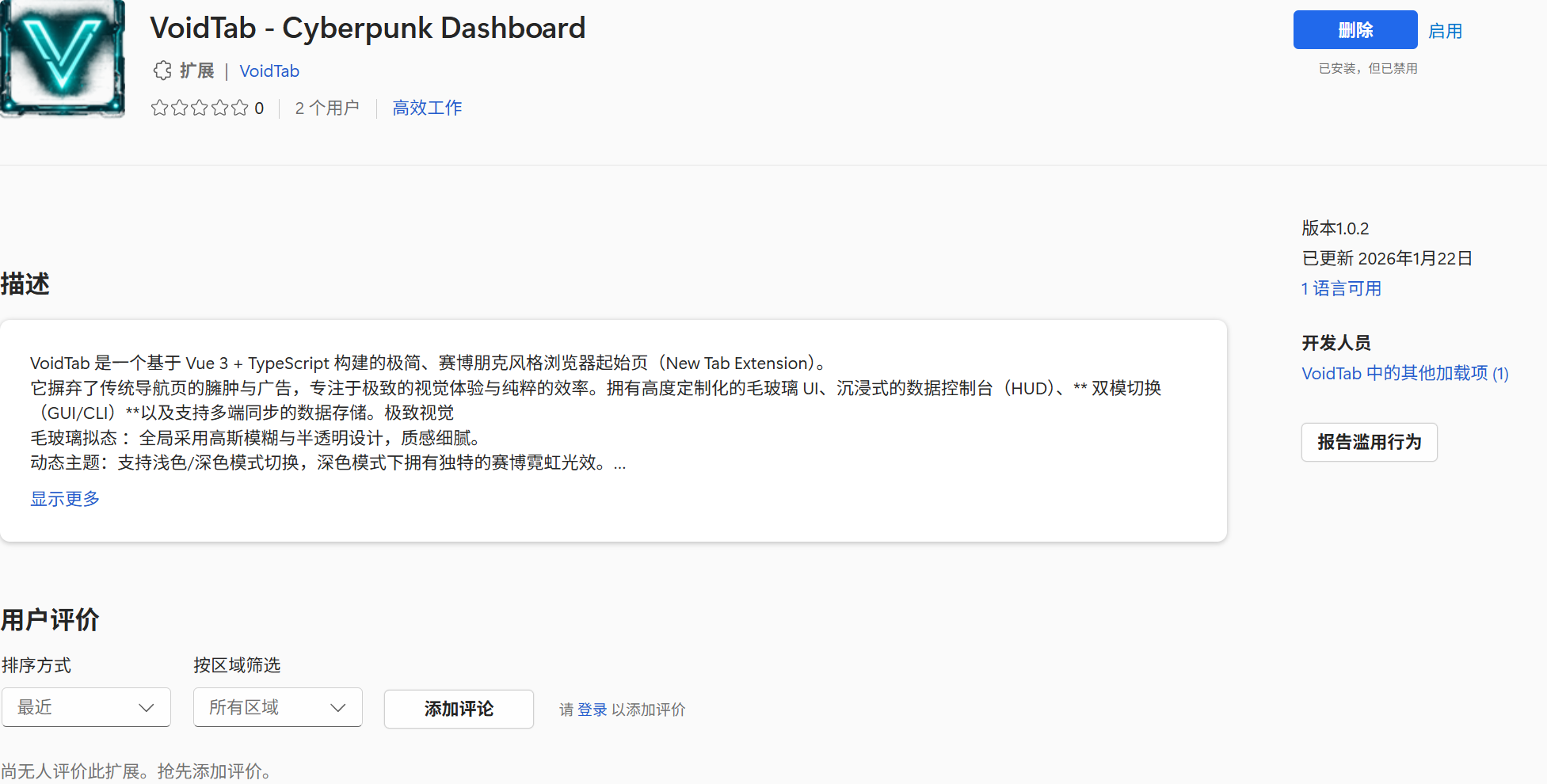This screenshot has height=784, width=1547.
Task: Click the chevron on region dropdown
Action: (338, 708)
